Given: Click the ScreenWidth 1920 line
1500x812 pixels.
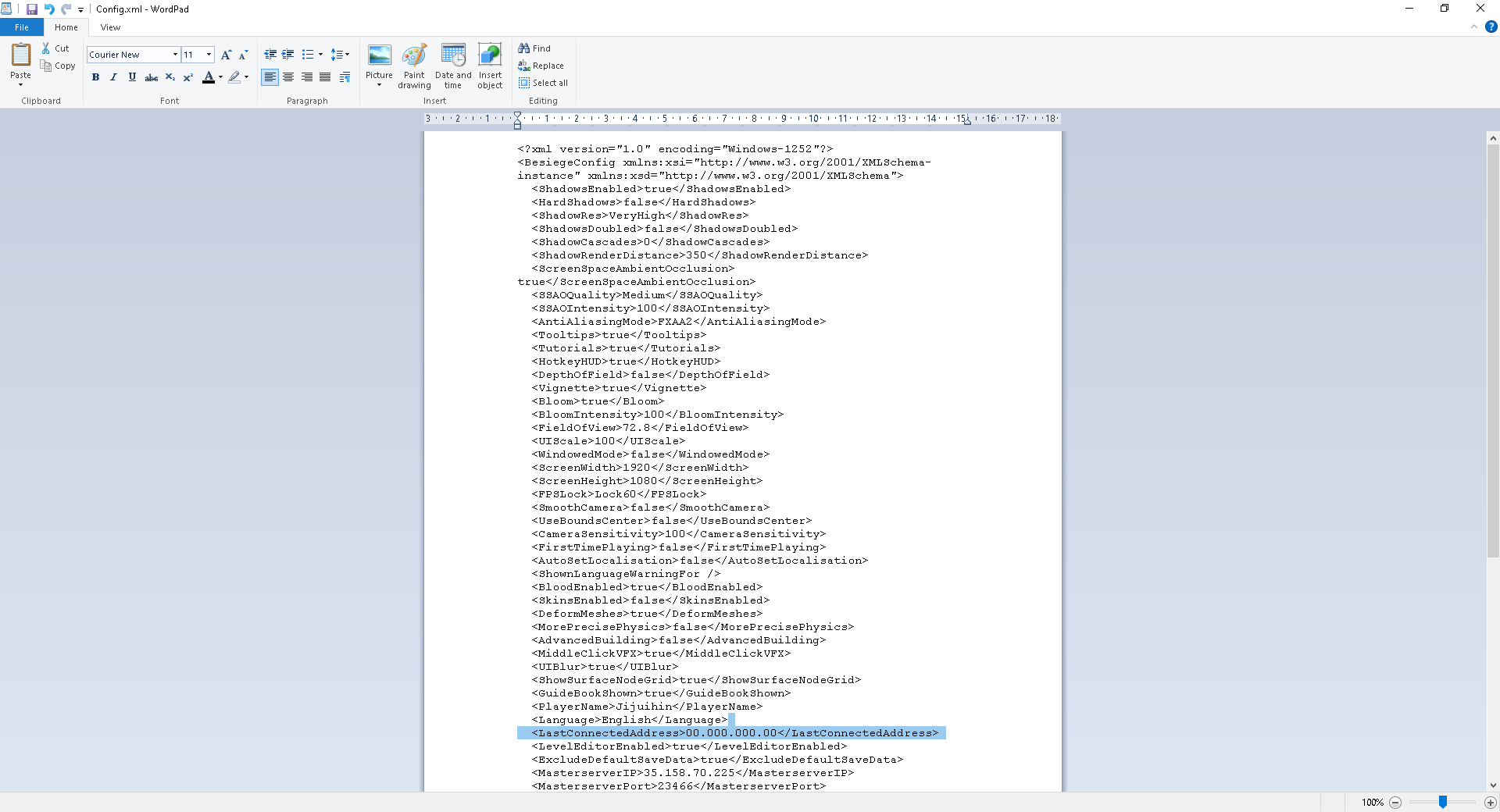Looking at the screenshot, I should pos(640,468).
